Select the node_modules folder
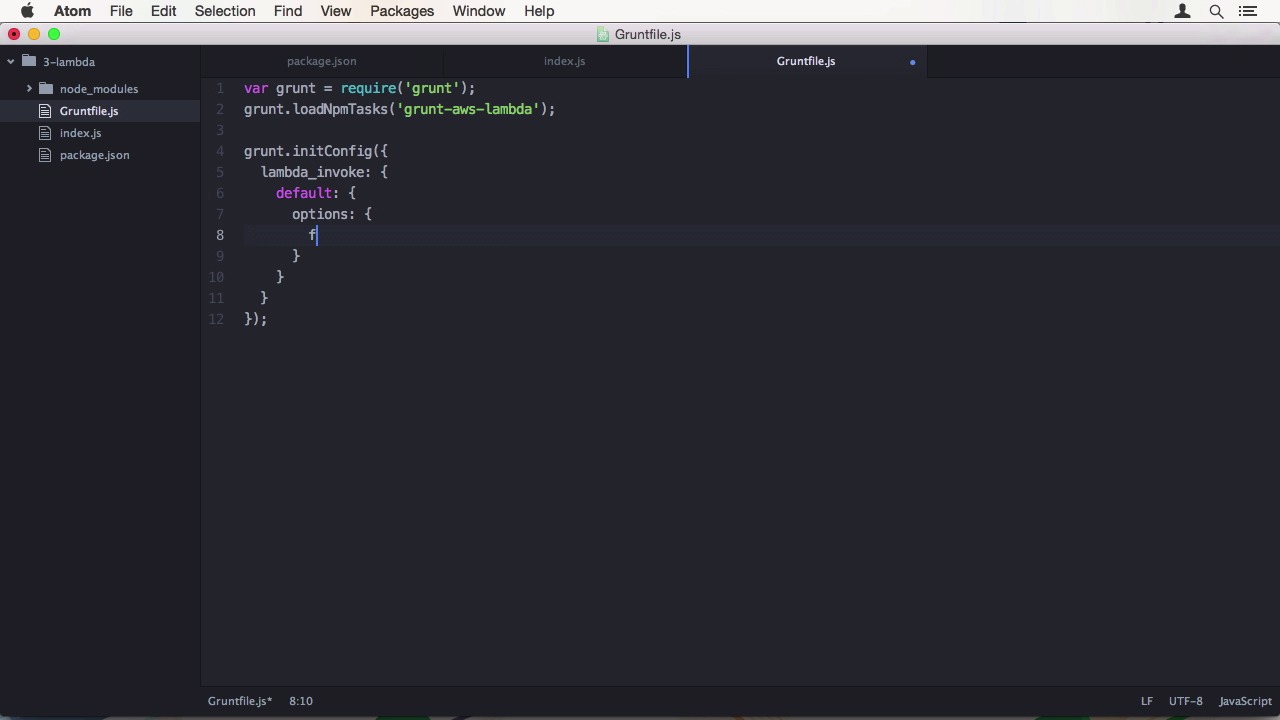Viewport: 1280px width, 720px height. point(100,89)
